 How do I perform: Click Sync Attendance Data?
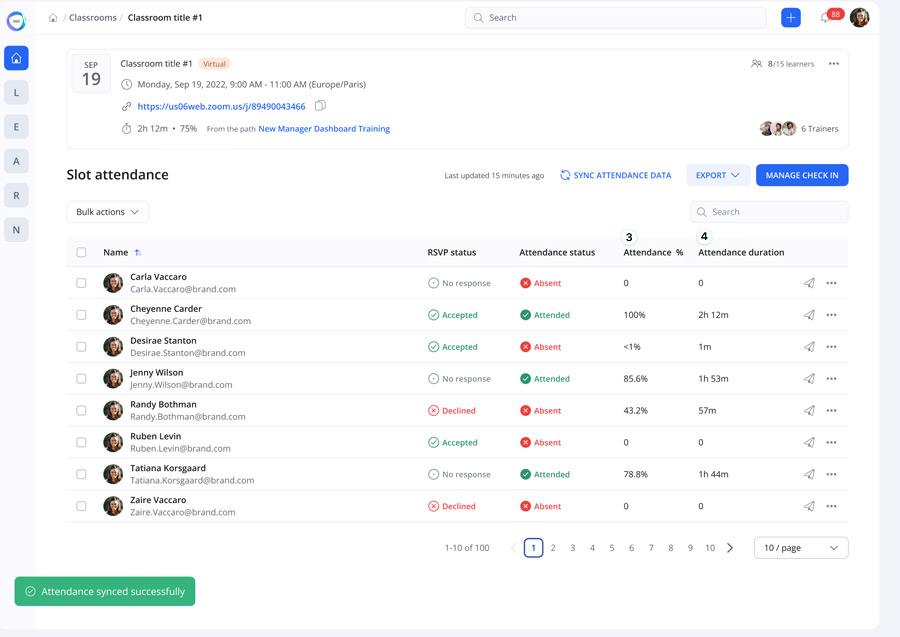[615, 175]
